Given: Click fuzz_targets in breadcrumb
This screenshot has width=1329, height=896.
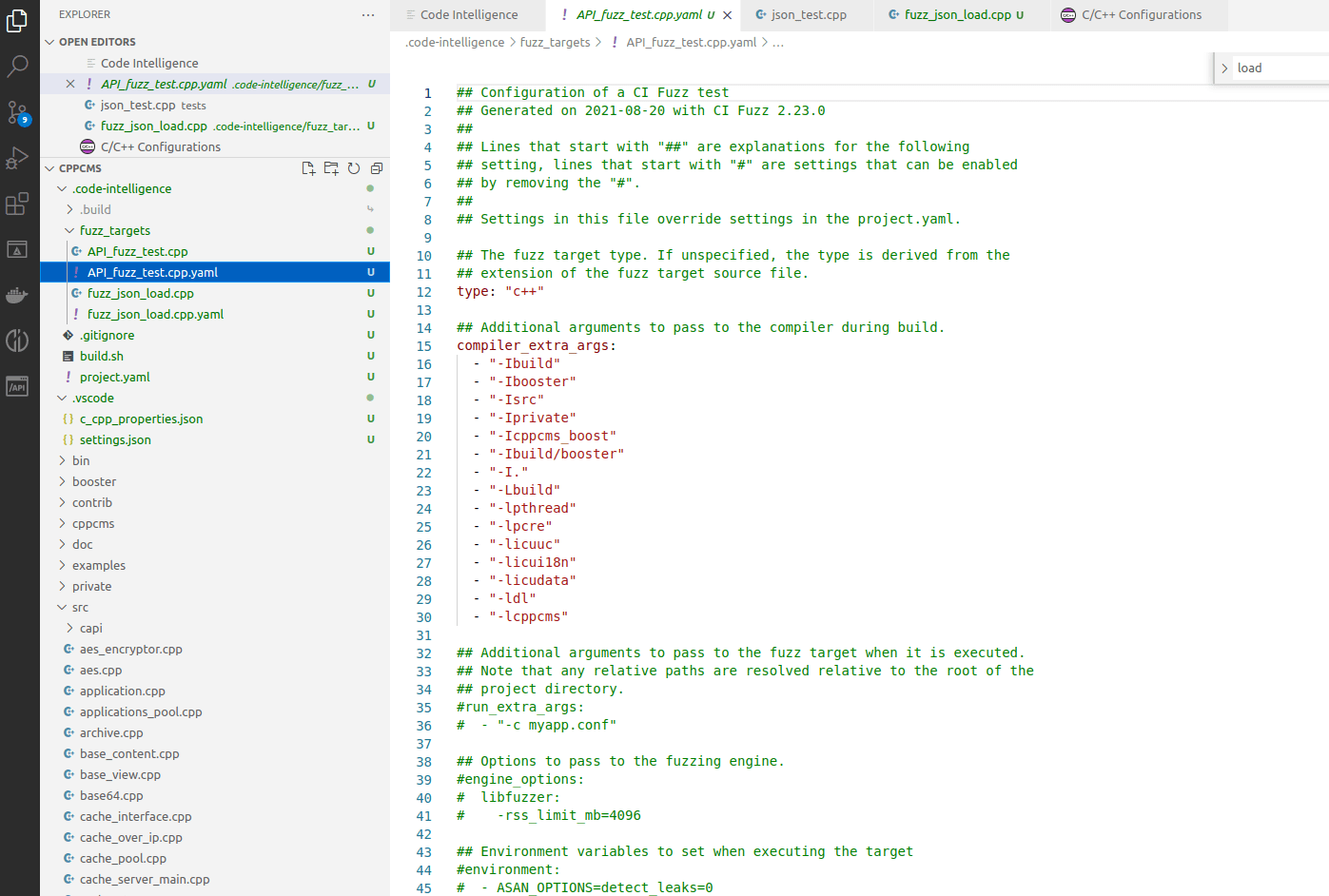Looking at the screenshot, I should click(555, 43).
